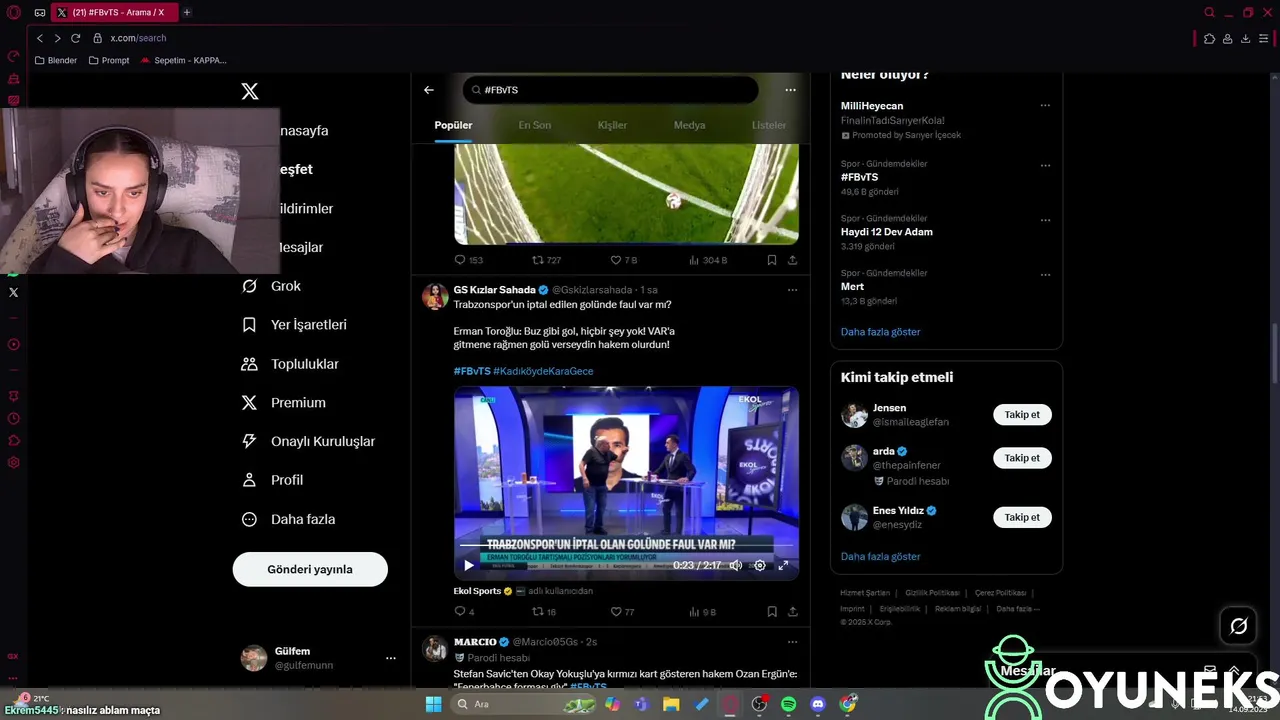Bookmark the GS Kızlar Sahada post
Image resolution: width=1280 pixels, height=720 pixels.
pos(772,612)
